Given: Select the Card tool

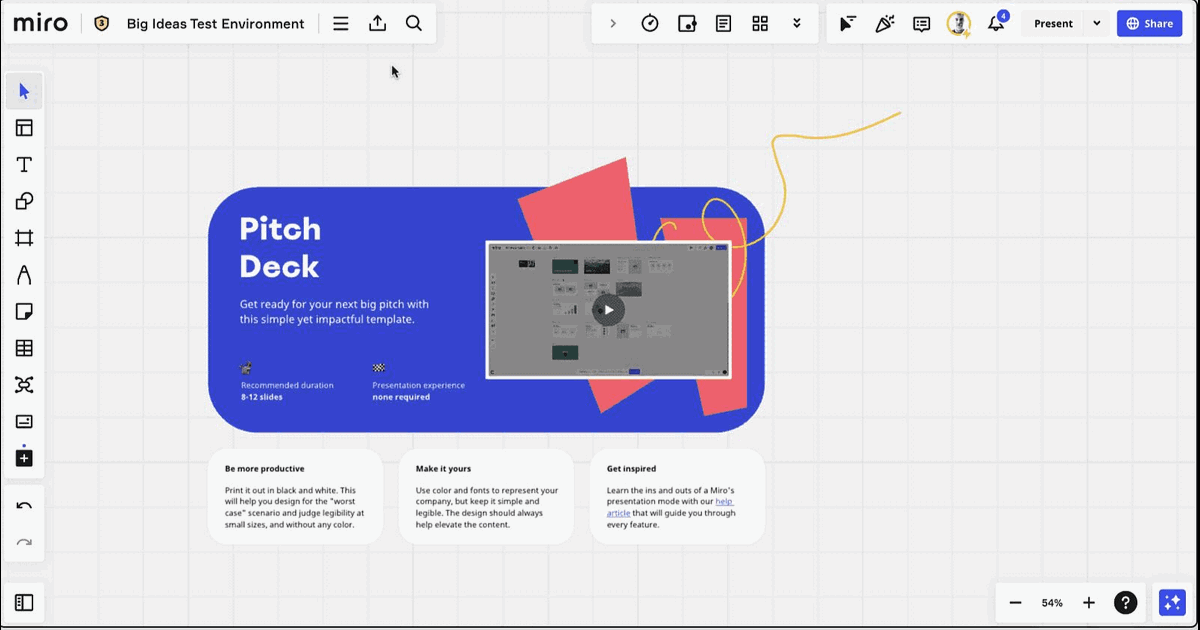Looking at the screenshot, I should pos(24,421).
